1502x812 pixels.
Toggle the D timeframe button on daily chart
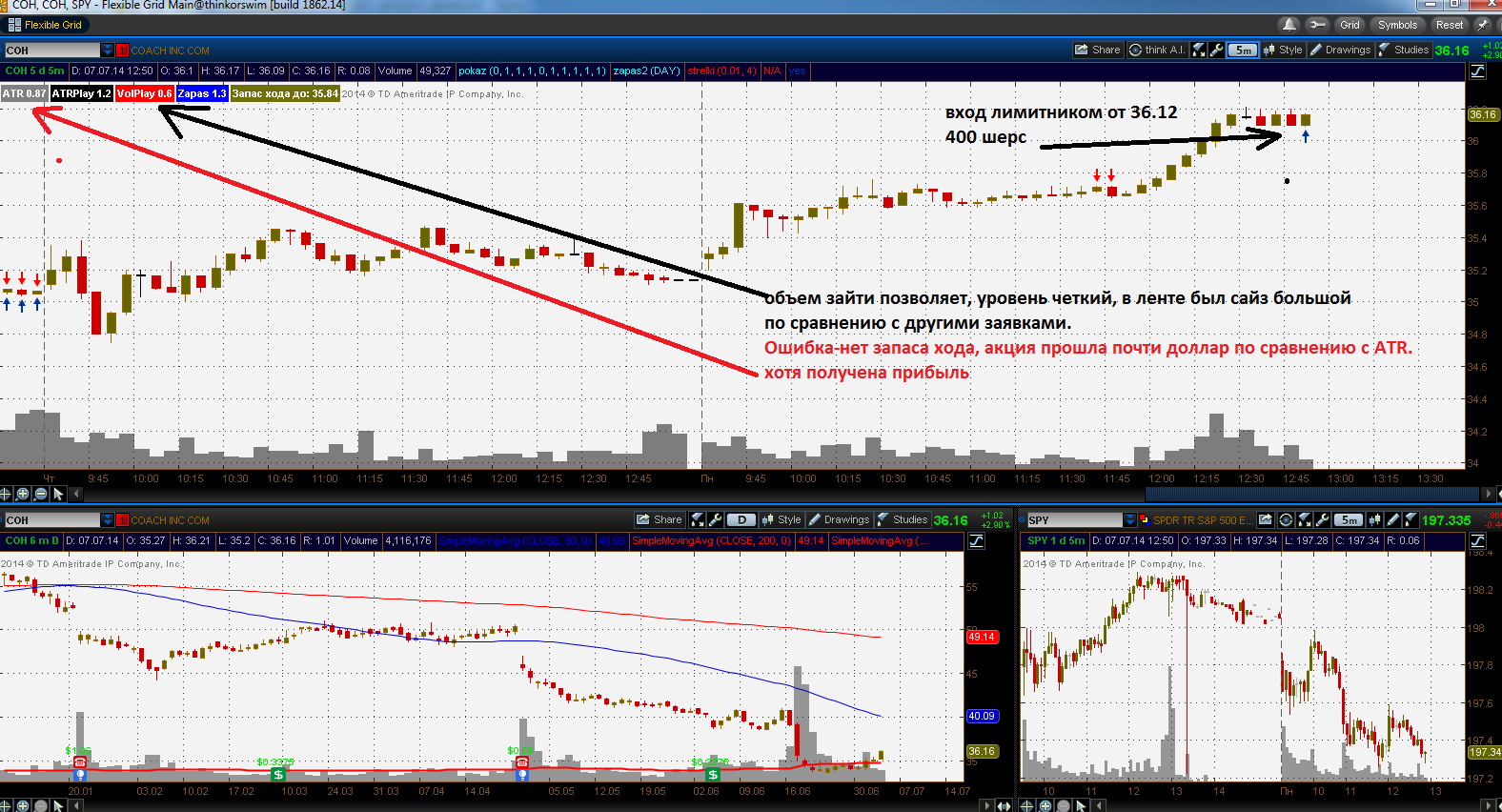point(741,519)
